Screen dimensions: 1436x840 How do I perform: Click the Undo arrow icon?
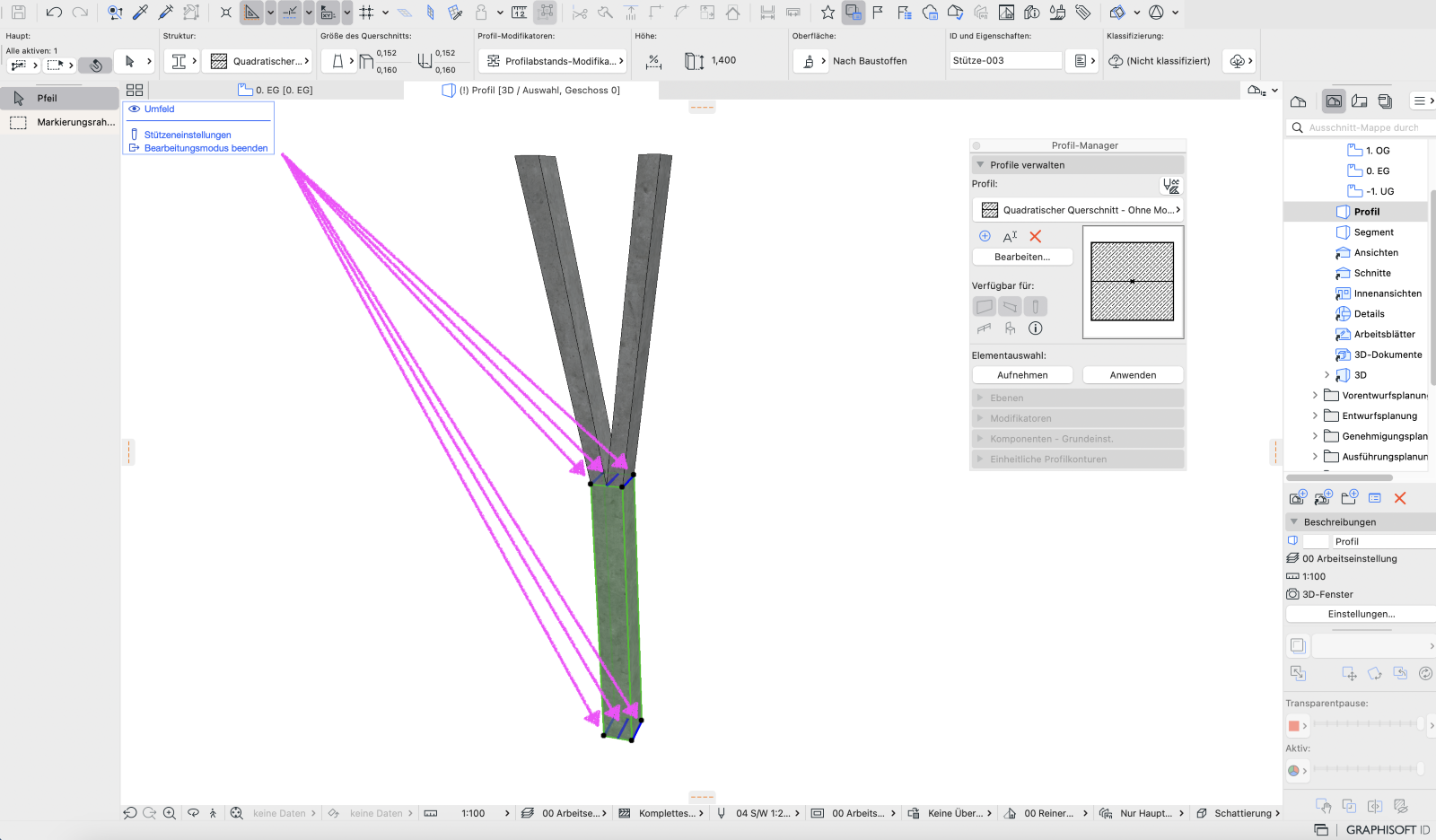pyautogui.click(x=54, y=13)
